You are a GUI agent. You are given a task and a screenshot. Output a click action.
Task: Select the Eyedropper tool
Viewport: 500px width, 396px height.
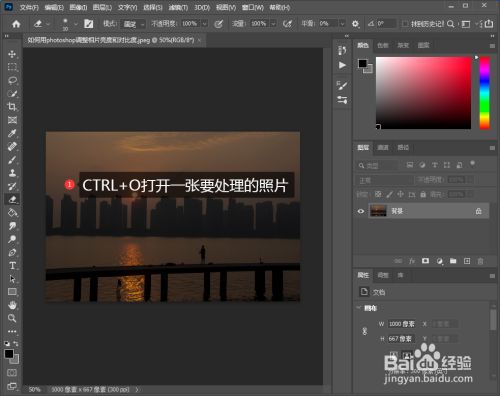point(12,133)
